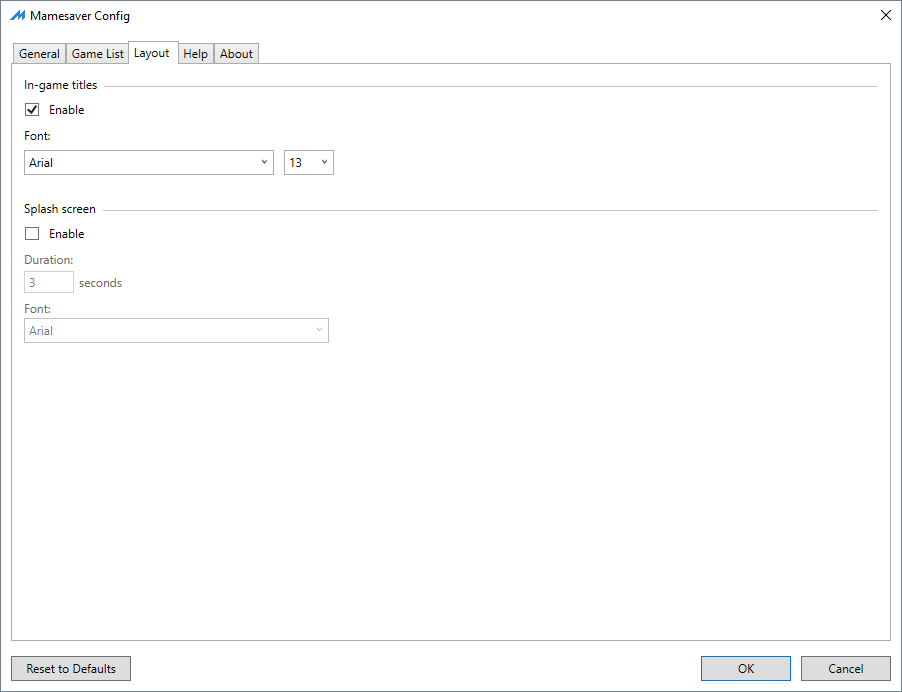The height and width of the screenshot is (692, 902).
Task: Click the 'seconds' label
Action: 101,283
